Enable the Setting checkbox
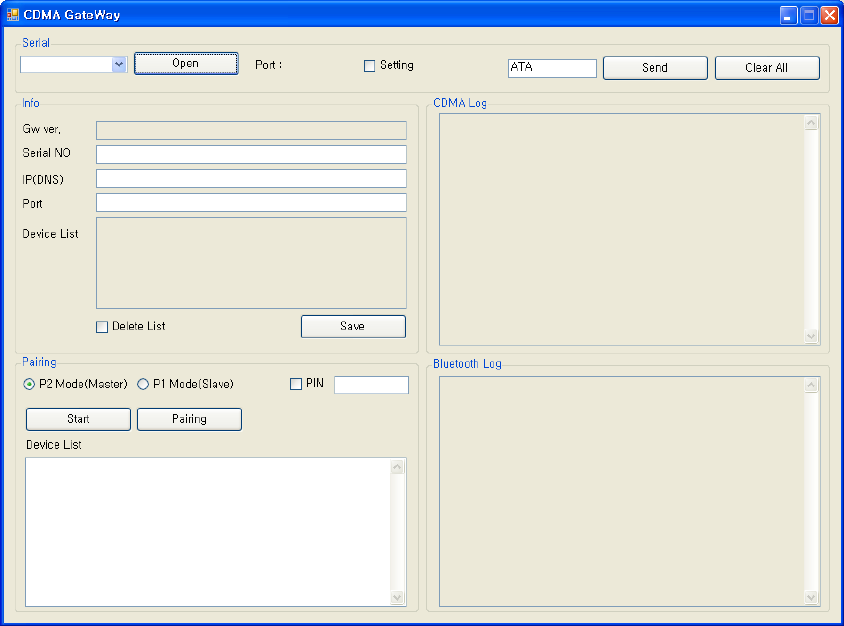The image size is (844, 626). coord(369,66)
